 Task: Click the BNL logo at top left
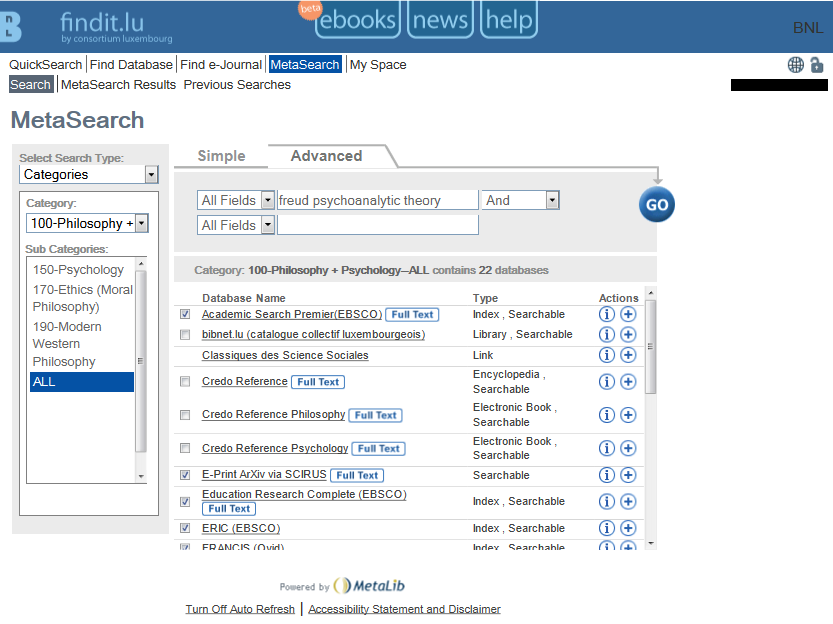11,26
